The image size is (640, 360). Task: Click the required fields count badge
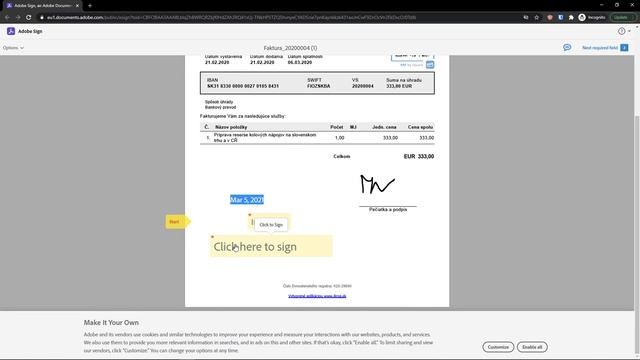[x=624, y=48]
